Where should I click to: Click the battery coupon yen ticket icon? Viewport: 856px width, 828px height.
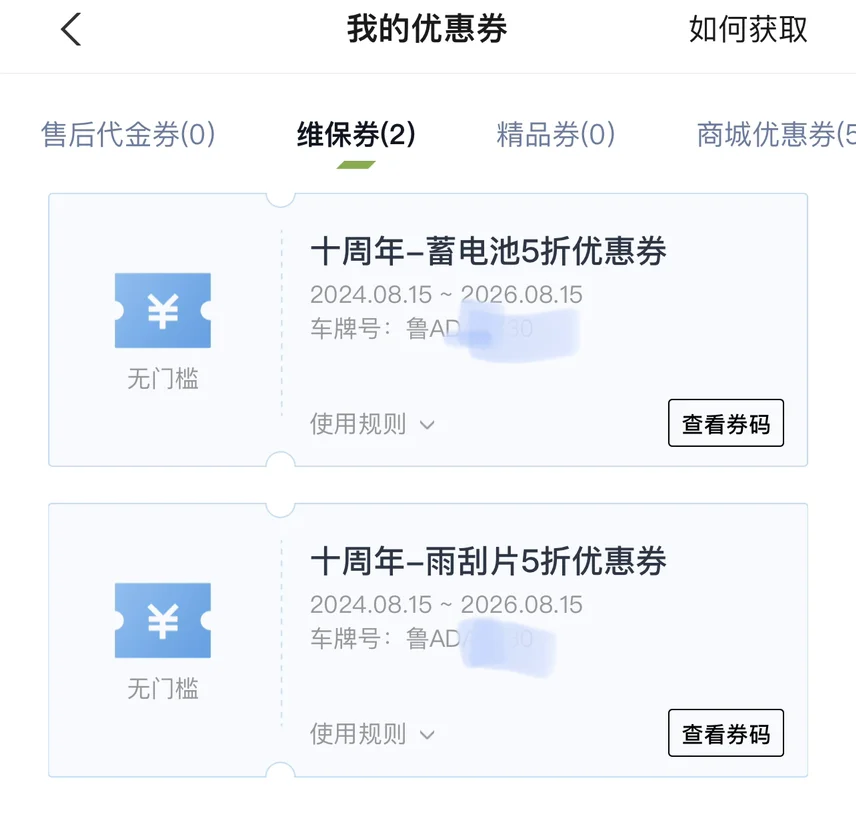[163, 311]
